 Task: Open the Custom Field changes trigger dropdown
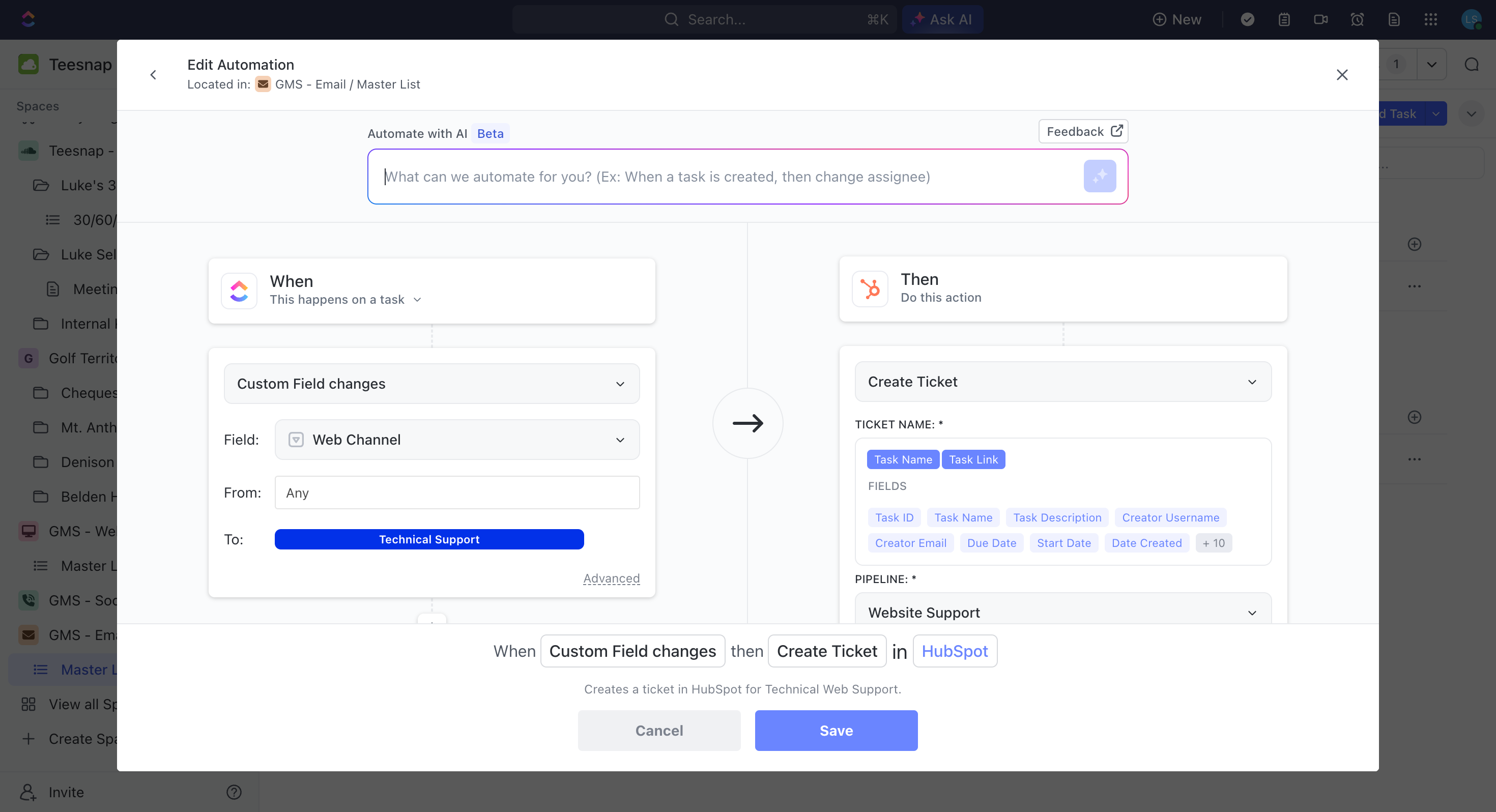tap(431, 383)
